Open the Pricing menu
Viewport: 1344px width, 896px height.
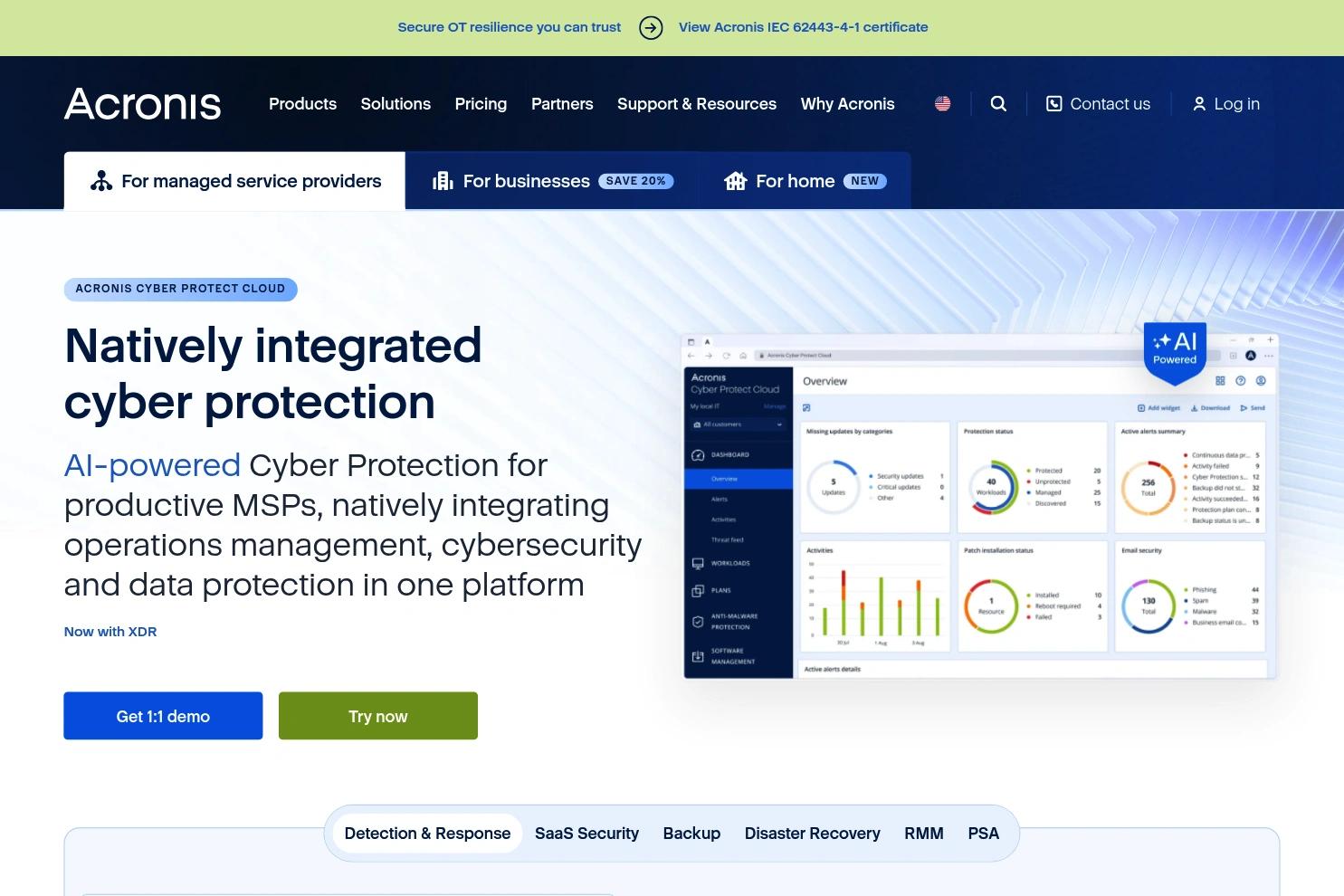pyautogui.click(x=481, y=104)
